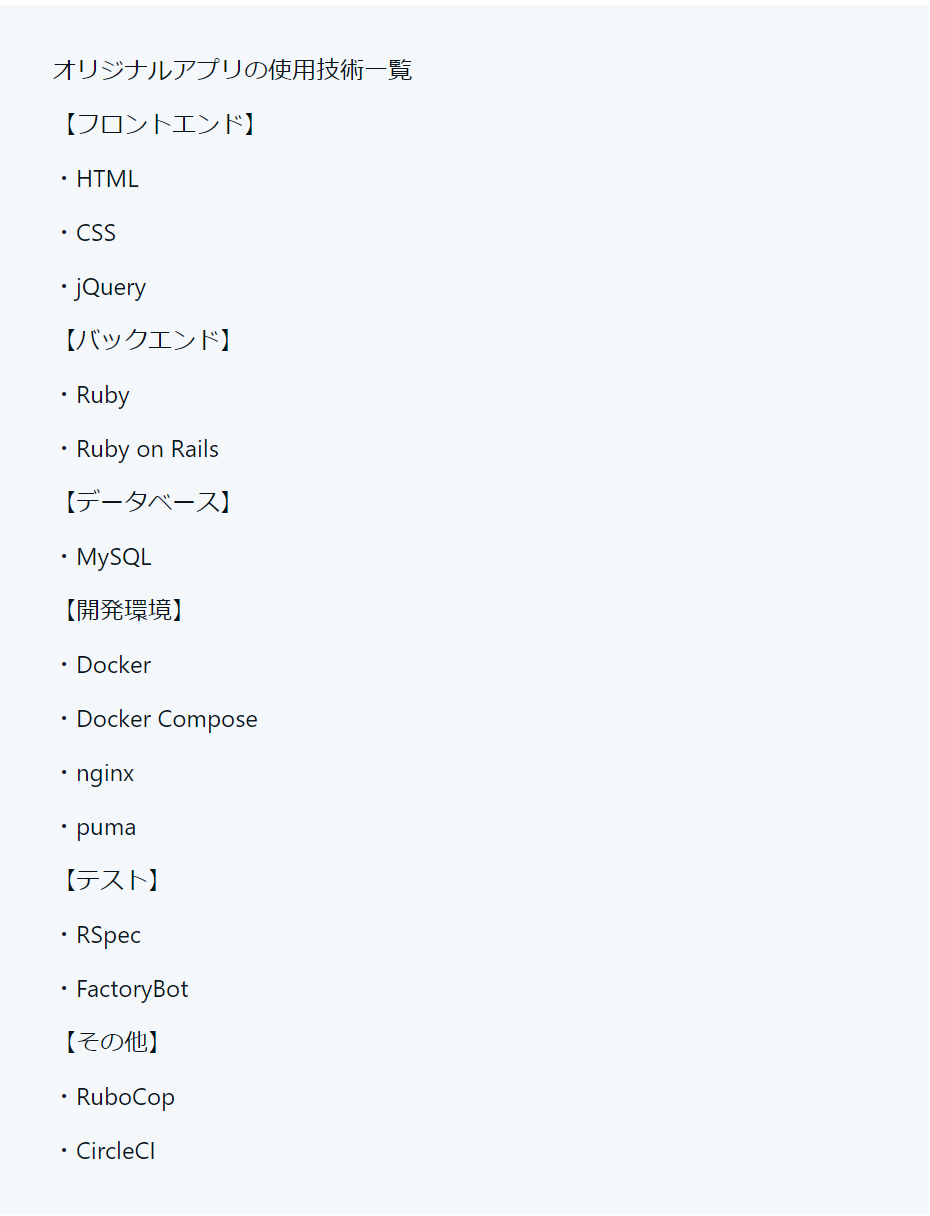Click the 【フロントエンド】 section label

pyautogui.click(x=155, y=124)
